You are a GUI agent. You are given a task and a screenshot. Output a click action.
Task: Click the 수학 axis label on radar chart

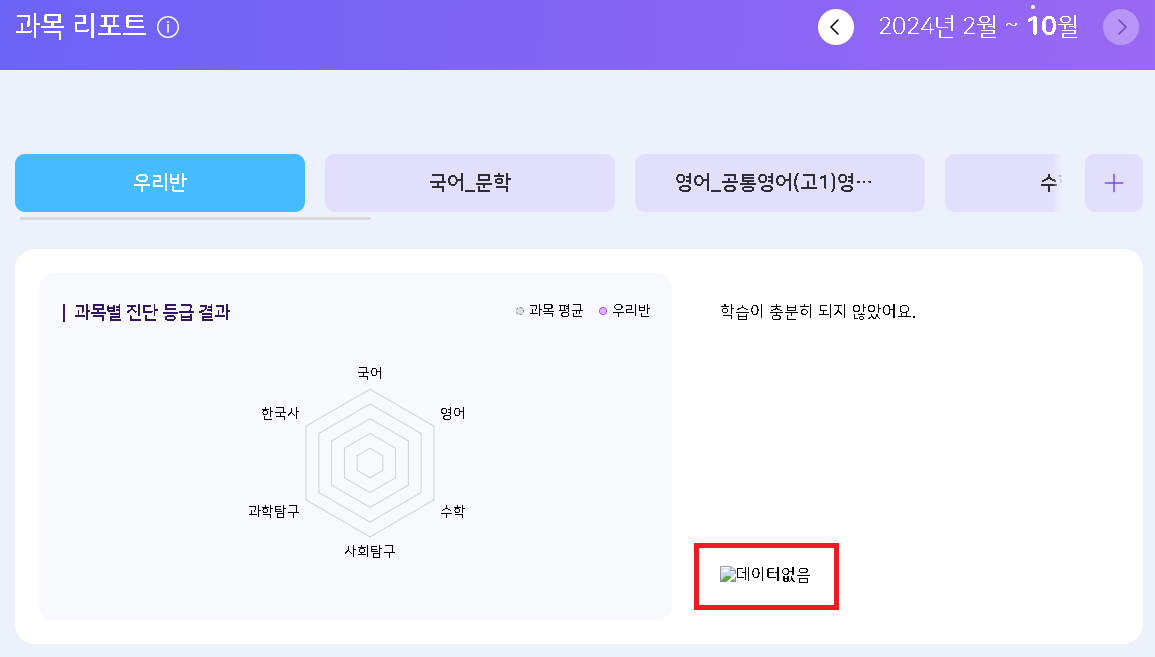452,511
